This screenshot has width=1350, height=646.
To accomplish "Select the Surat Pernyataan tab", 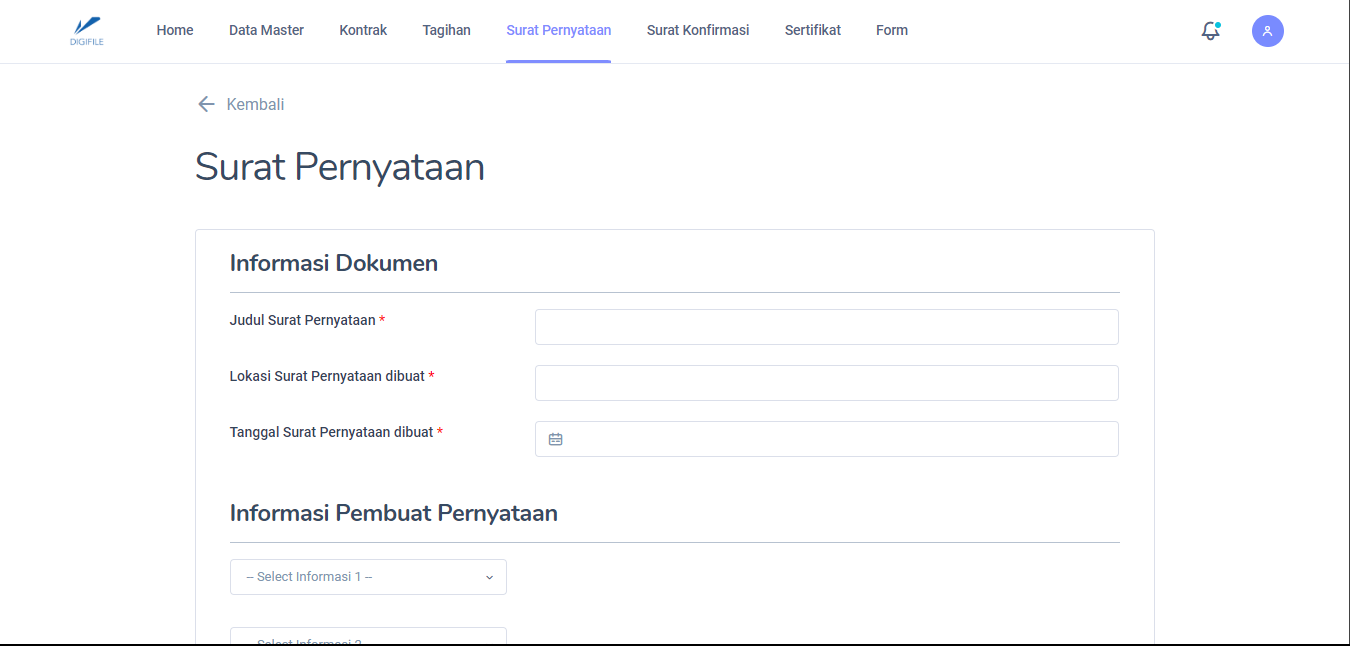I will coord(558,30).
